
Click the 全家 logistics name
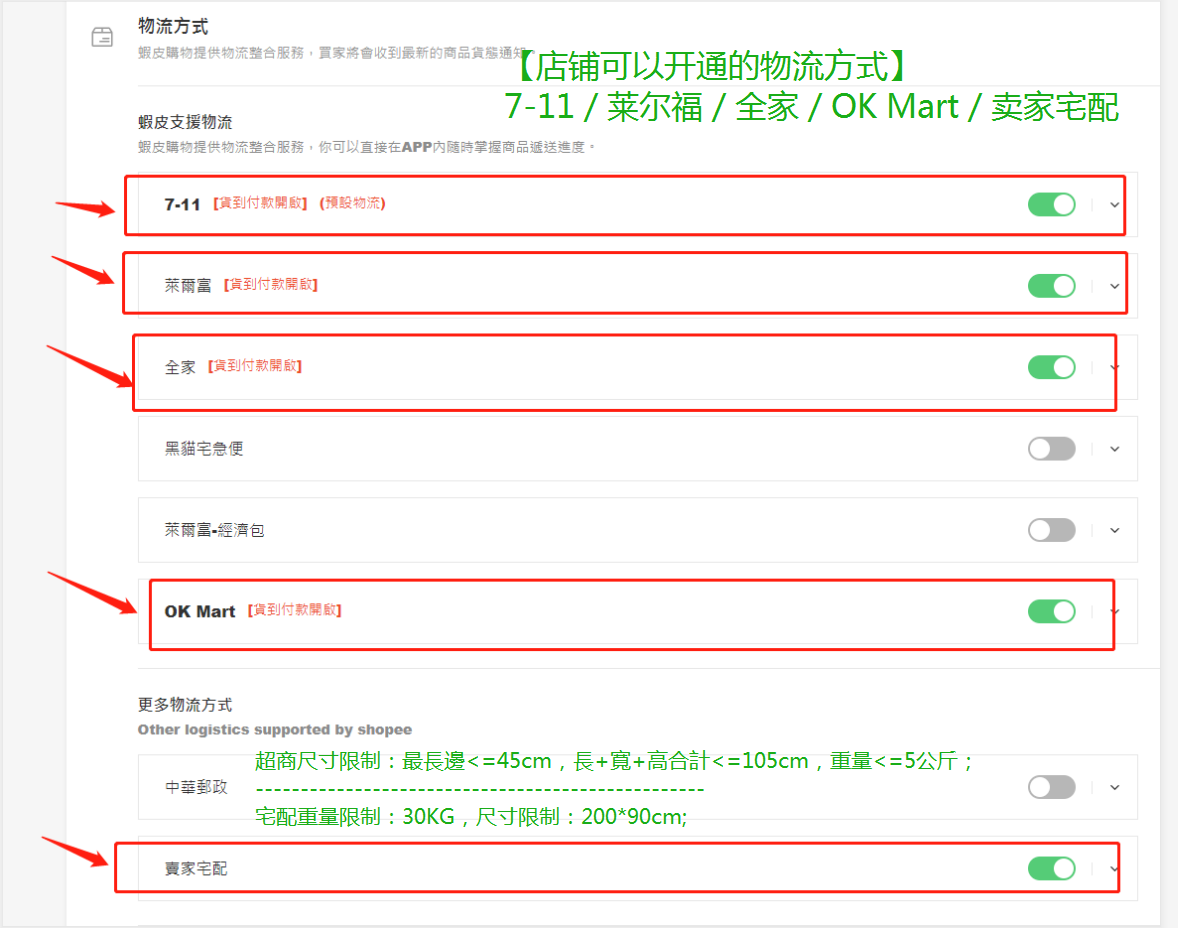coord(180,367)
